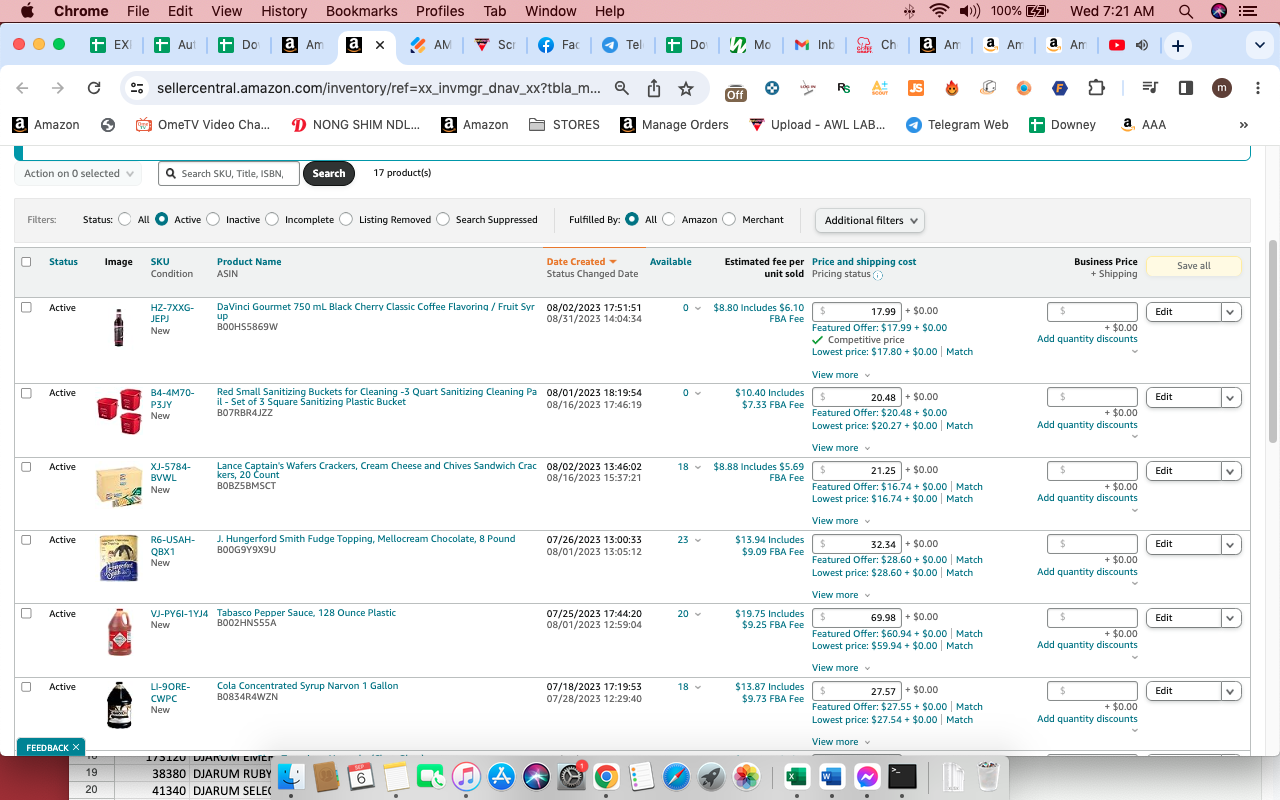
Task: Open Edit dropdown arrow for DaVinci Gourmet row
Action: tap(1231, 312)
